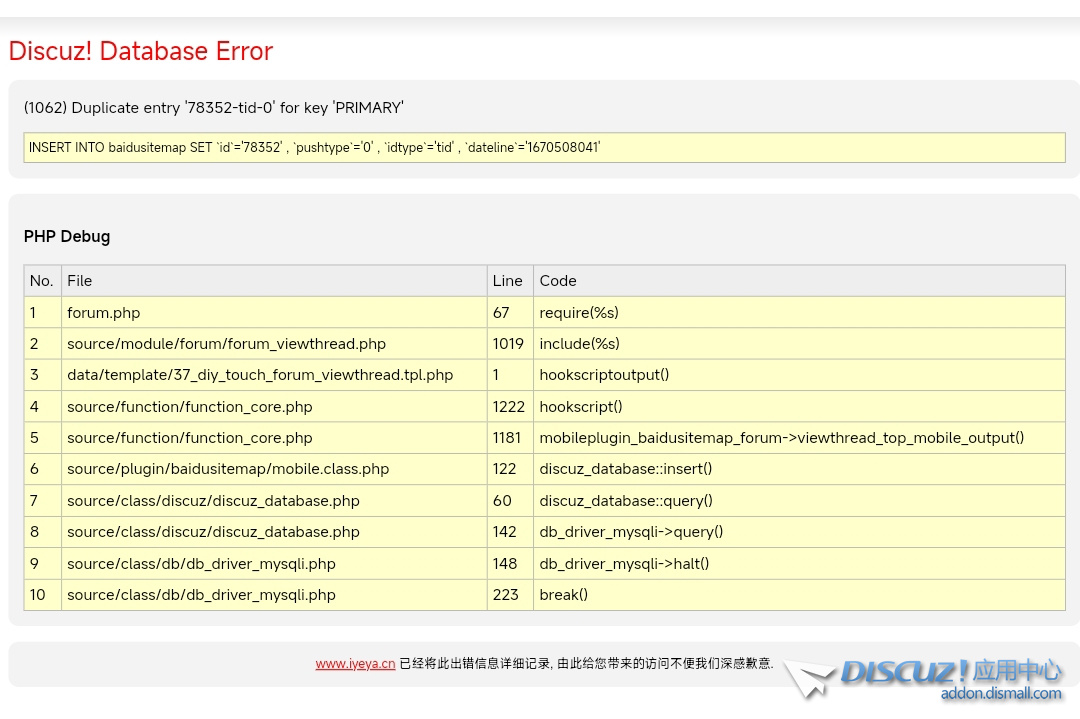Select line number 1181
The image size is (1080, 719).
pyautogui.click(x=510, y=437)
